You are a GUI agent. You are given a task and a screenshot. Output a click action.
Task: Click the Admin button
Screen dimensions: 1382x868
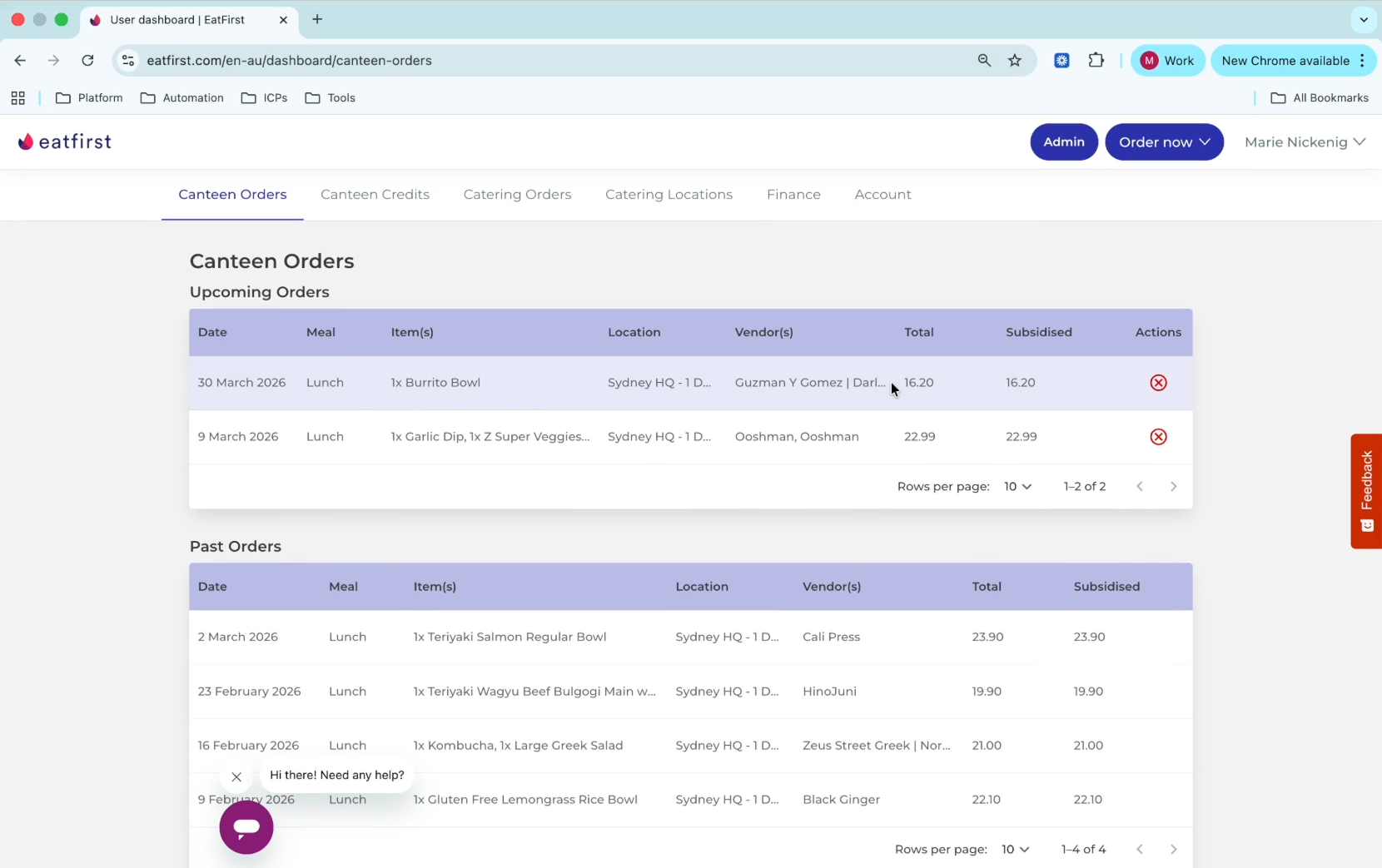(1064, 142)
